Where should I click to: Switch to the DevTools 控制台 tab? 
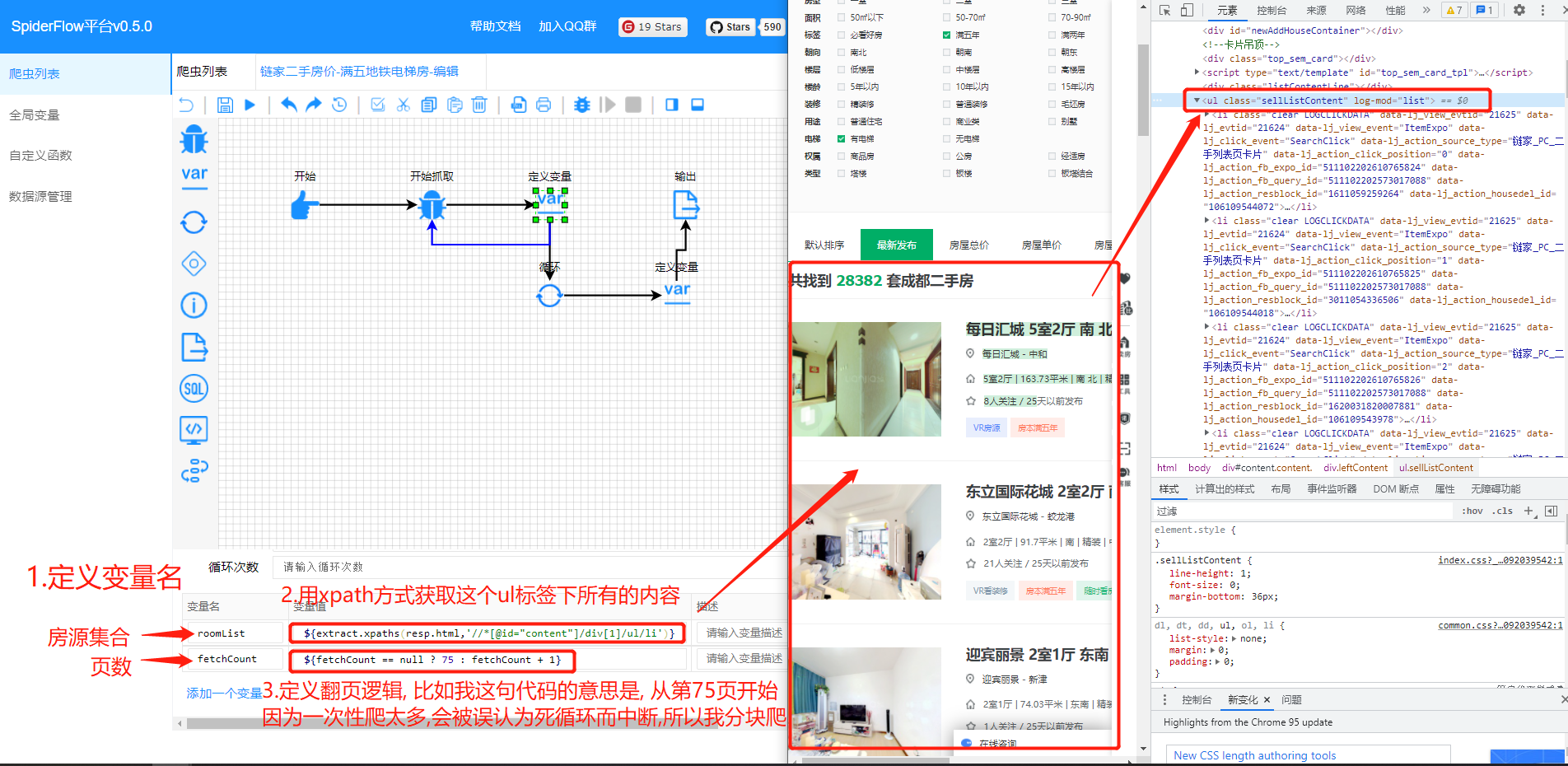click(1273, 10)
